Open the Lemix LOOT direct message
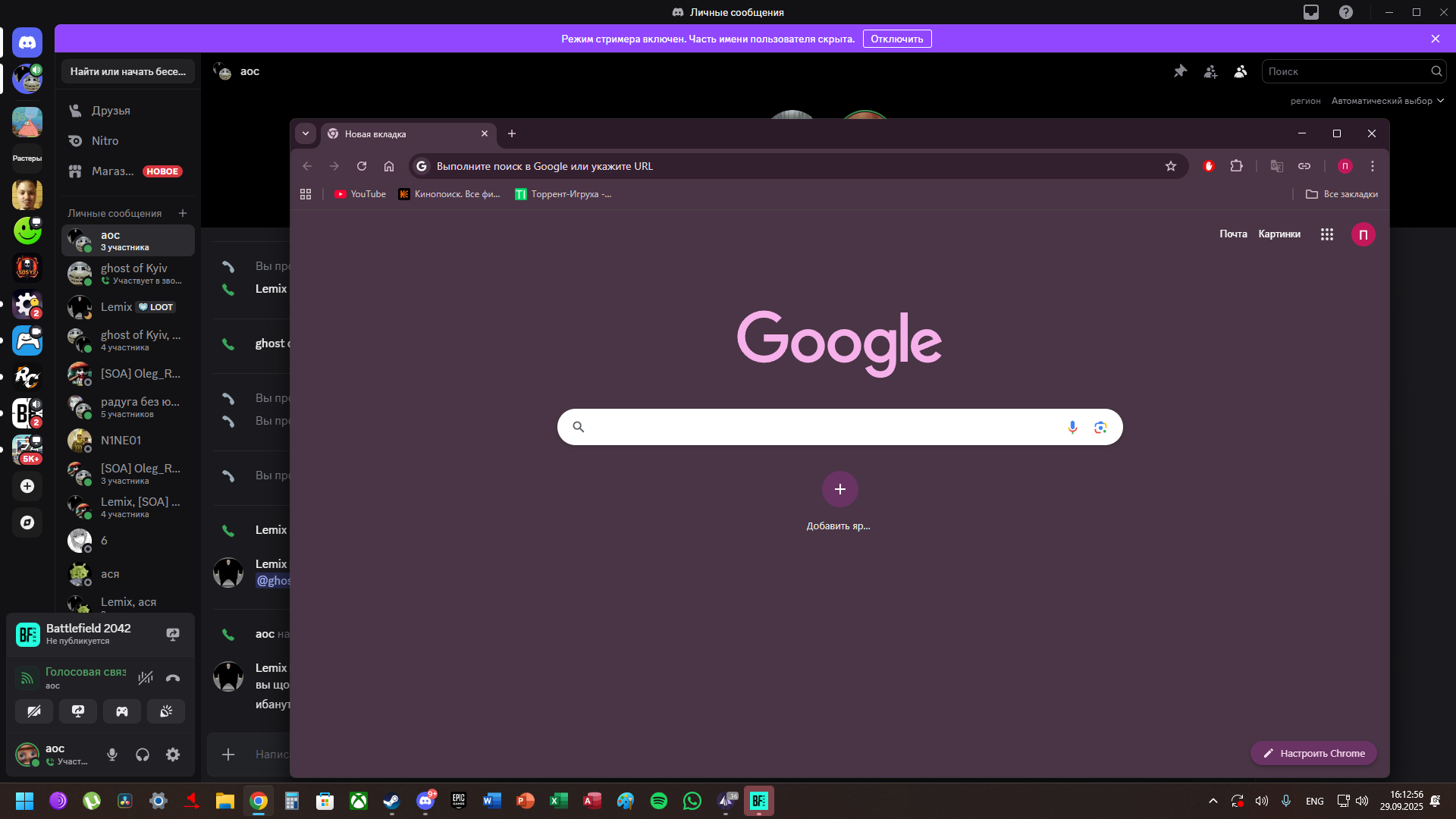This screenshot has height=819, width=1456. 128,307
